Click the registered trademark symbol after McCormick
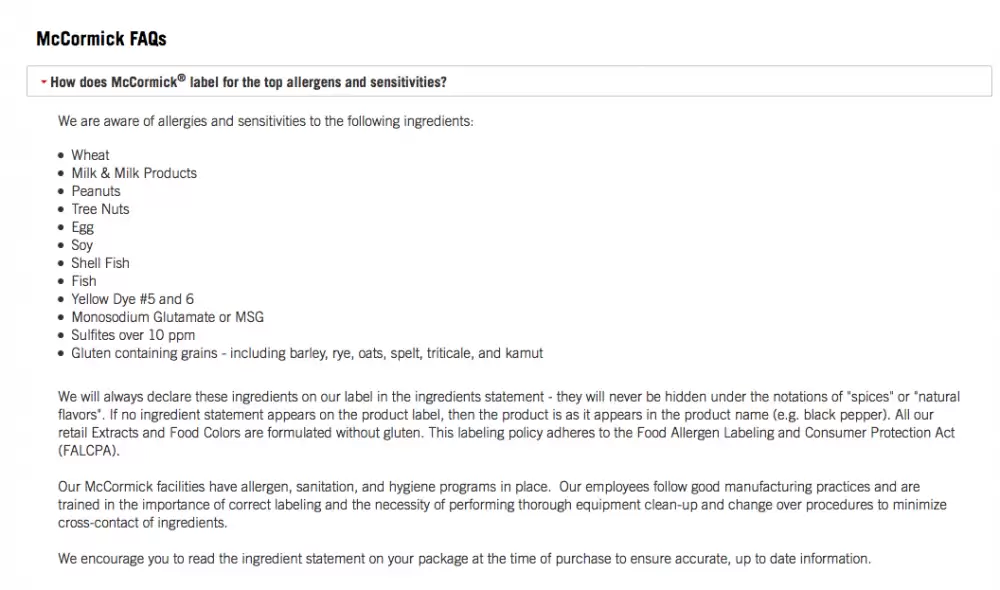Viewport: 1000px width, 590px height. pyautogui.click(x=182, y=78)
